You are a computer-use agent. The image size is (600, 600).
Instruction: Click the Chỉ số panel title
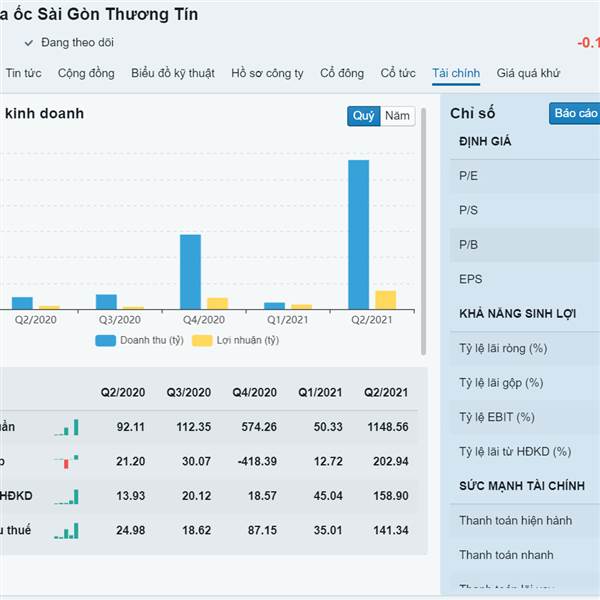click(x=473, y=114)
